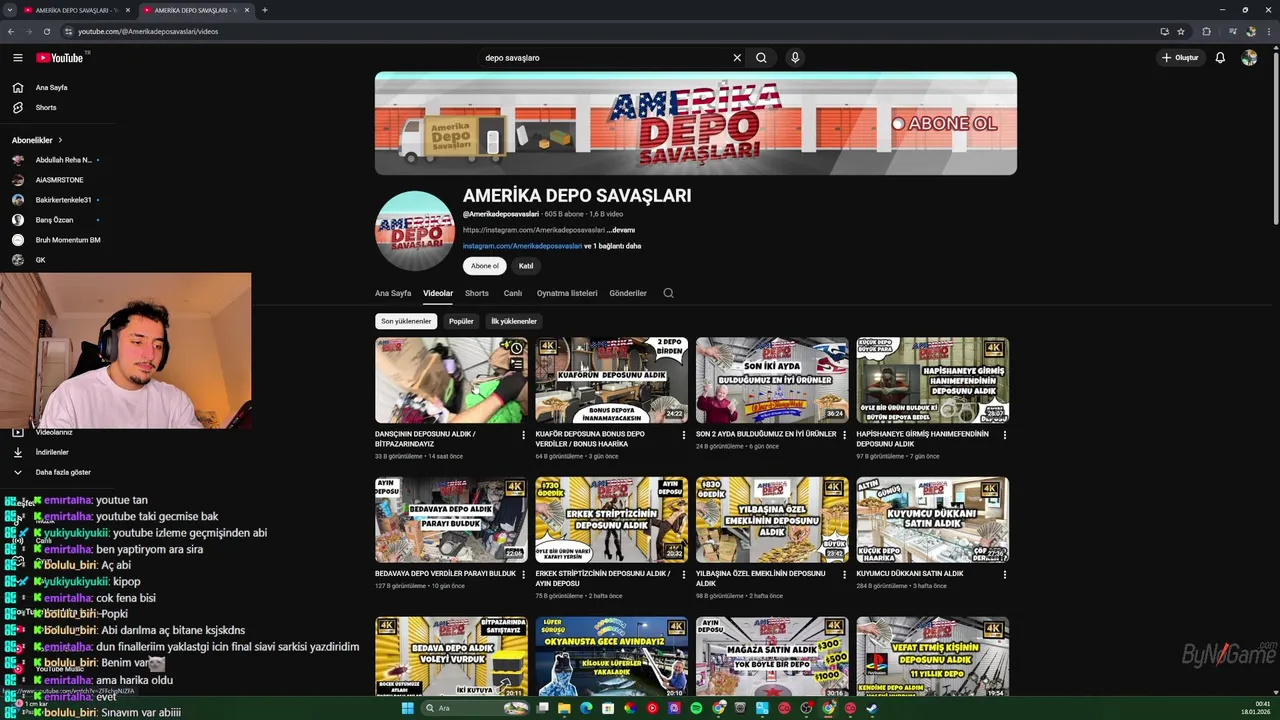1280x720 pixels.
Task: Search within channel using the magnifier icon
Action: [668, 293]
